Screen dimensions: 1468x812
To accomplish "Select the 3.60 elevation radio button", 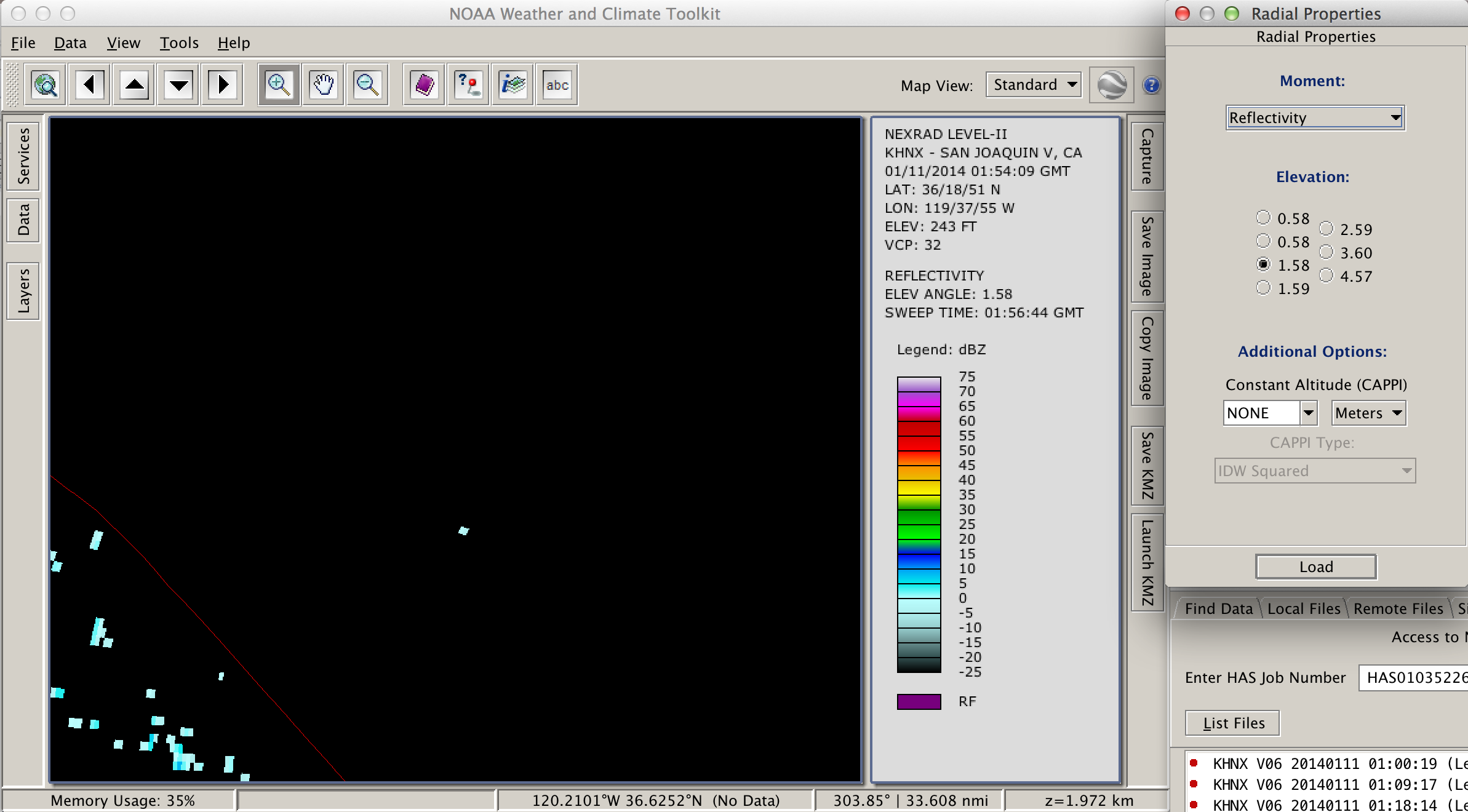I will coord(1326,252).
